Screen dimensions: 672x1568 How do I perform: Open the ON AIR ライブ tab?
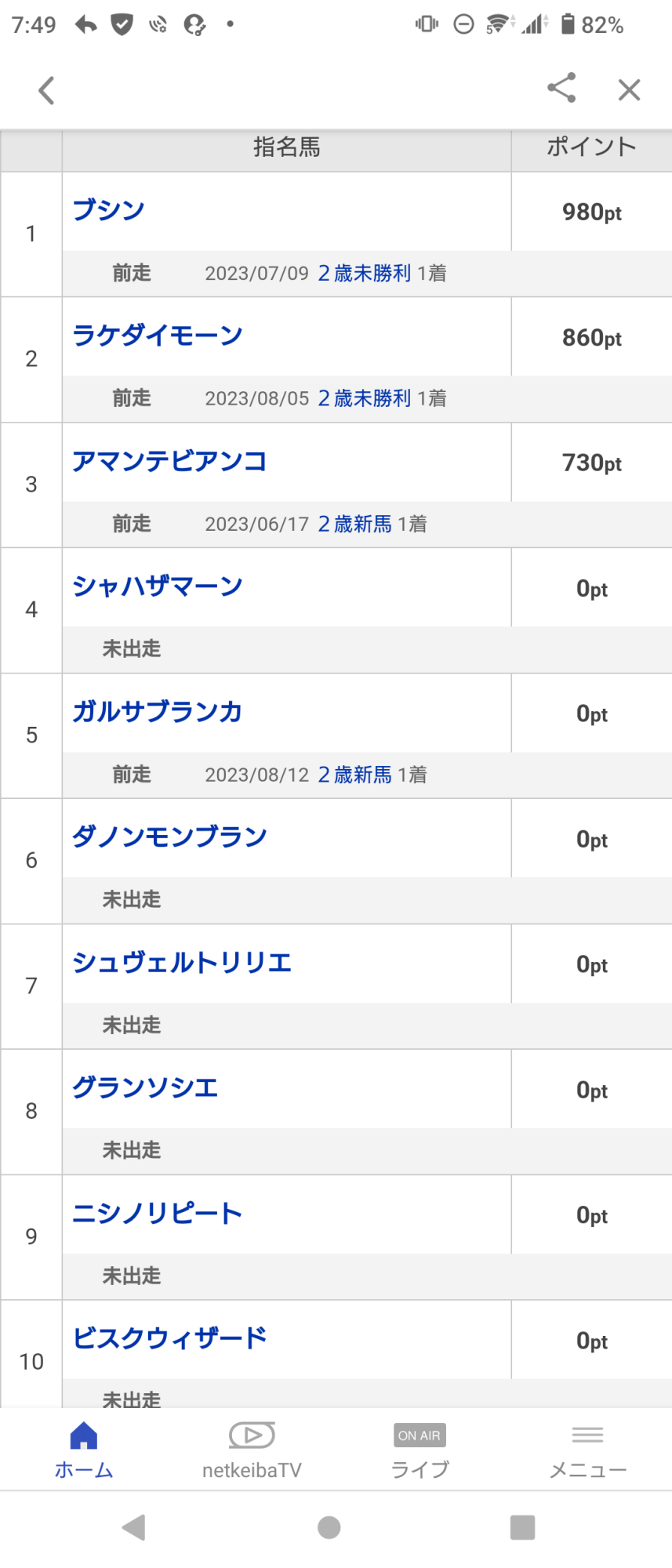[x=420, y=1450]
